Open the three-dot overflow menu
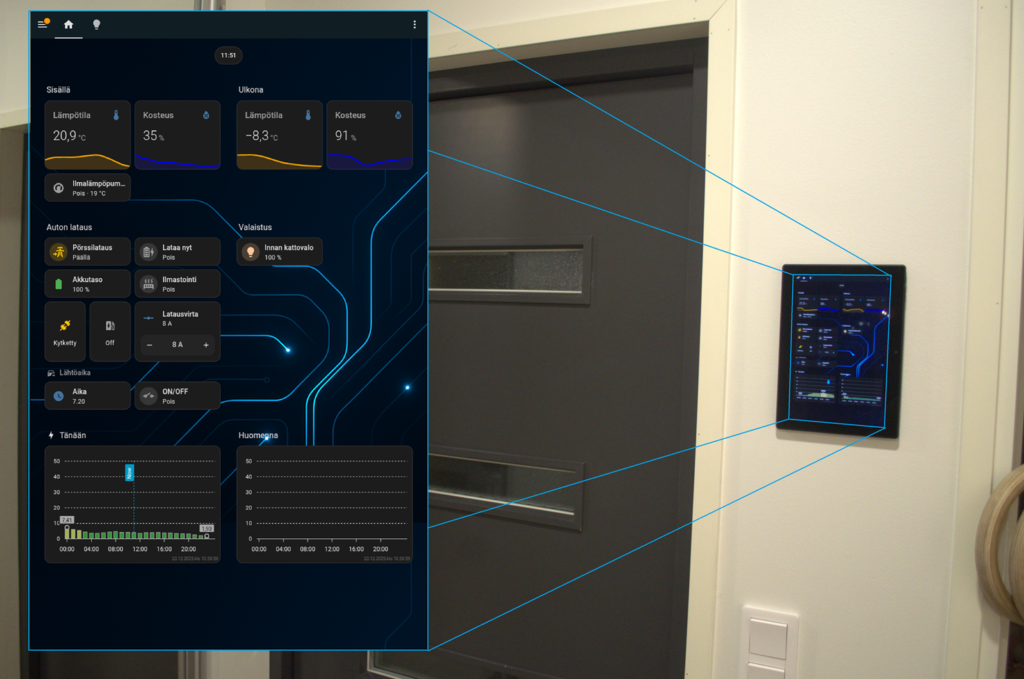 [415, 24]
